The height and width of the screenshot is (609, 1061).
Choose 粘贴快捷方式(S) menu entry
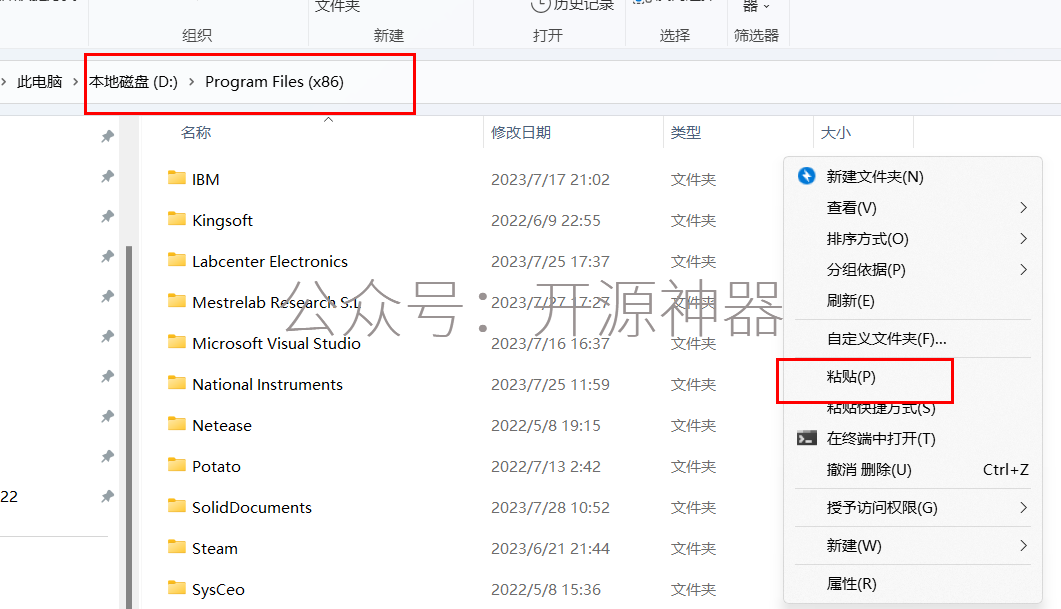[x=912, y=408]
